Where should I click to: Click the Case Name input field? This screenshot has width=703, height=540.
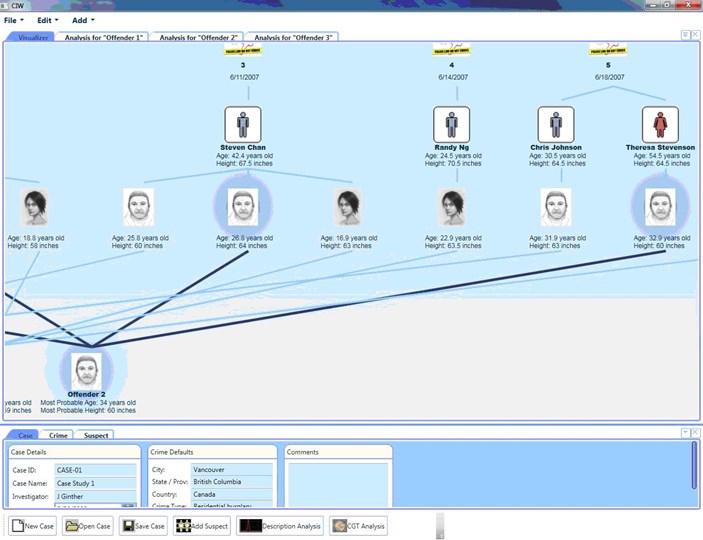point(95,483)
